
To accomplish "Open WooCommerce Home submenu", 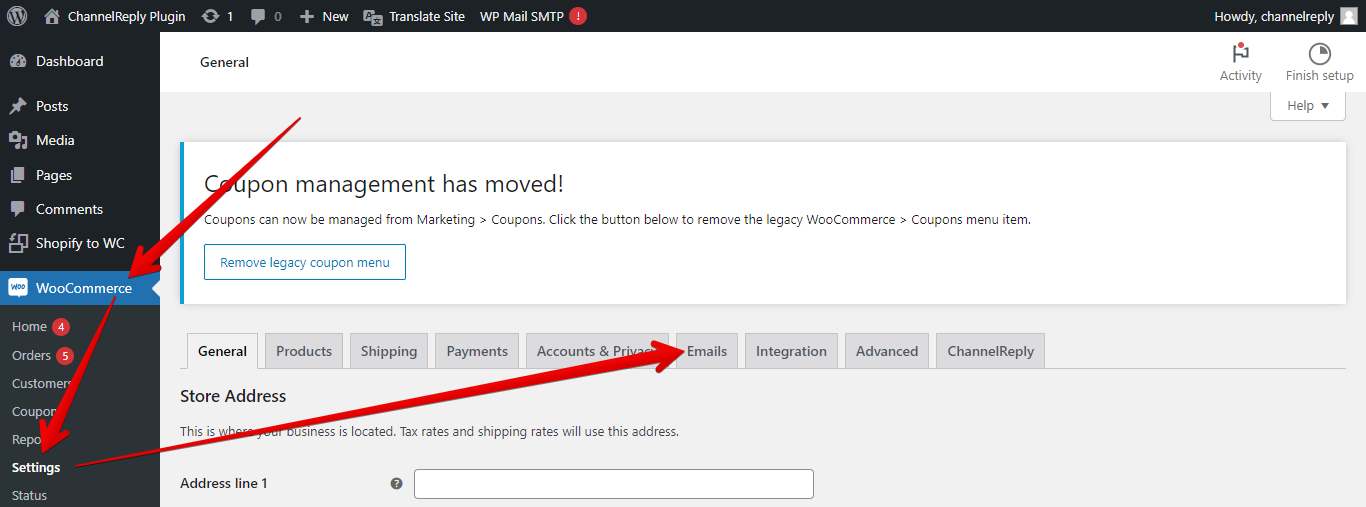I will point(29,327).
